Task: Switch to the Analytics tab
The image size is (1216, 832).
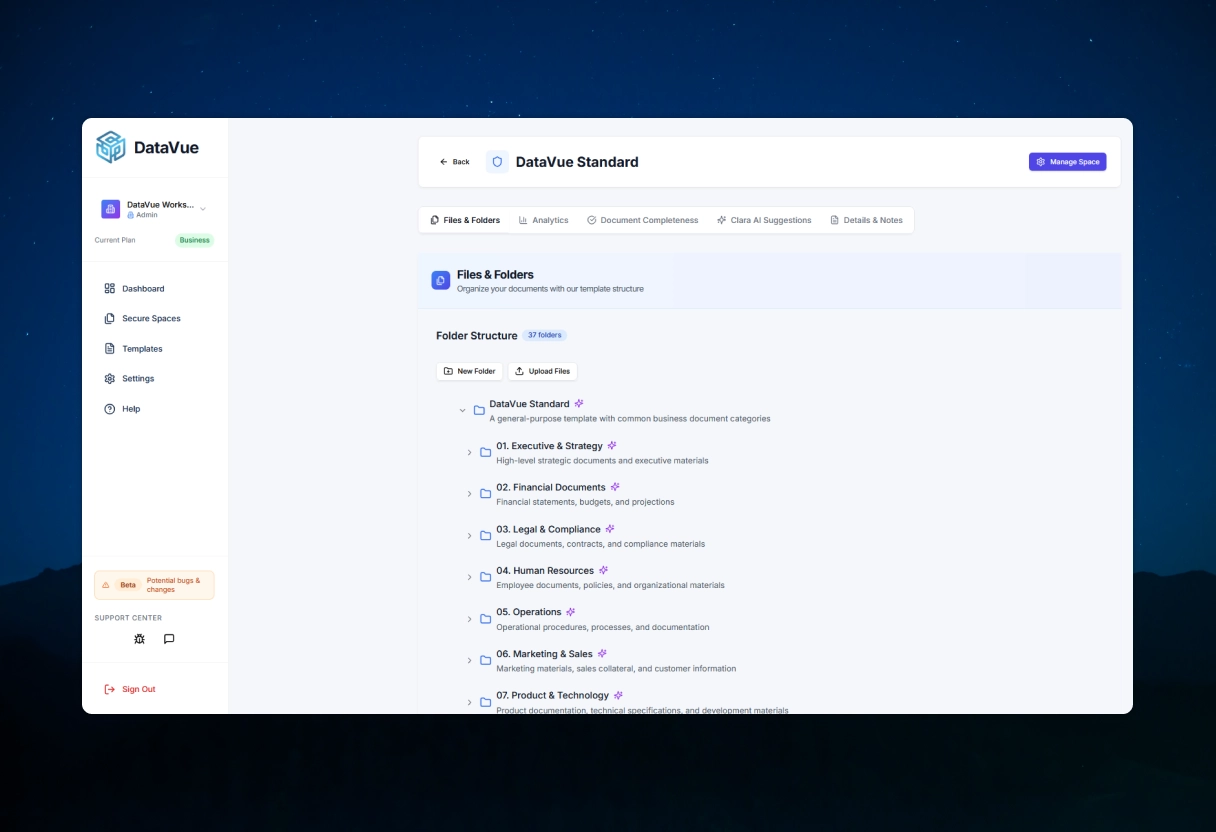Action: [x=544, y=220]
